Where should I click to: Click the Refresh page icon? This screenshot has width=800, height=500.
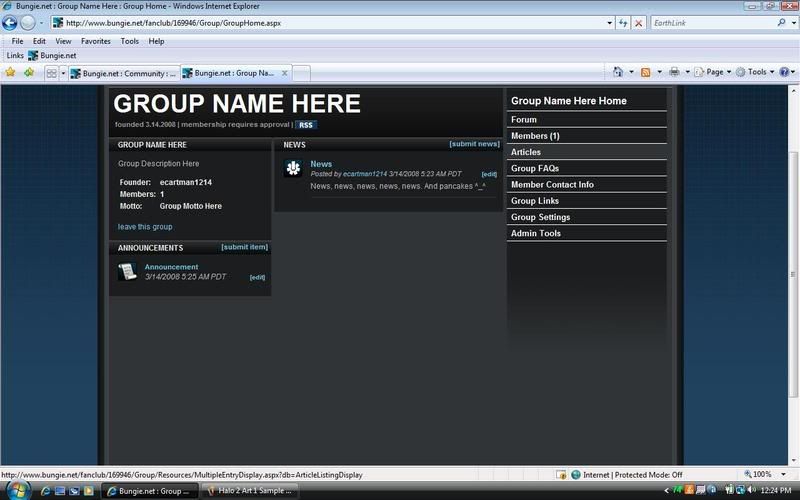point(623,23)
